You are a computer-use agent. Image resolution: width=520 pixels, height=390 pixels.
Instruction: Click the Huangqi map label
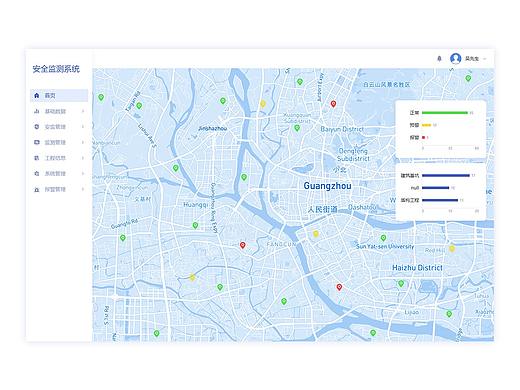196,204
